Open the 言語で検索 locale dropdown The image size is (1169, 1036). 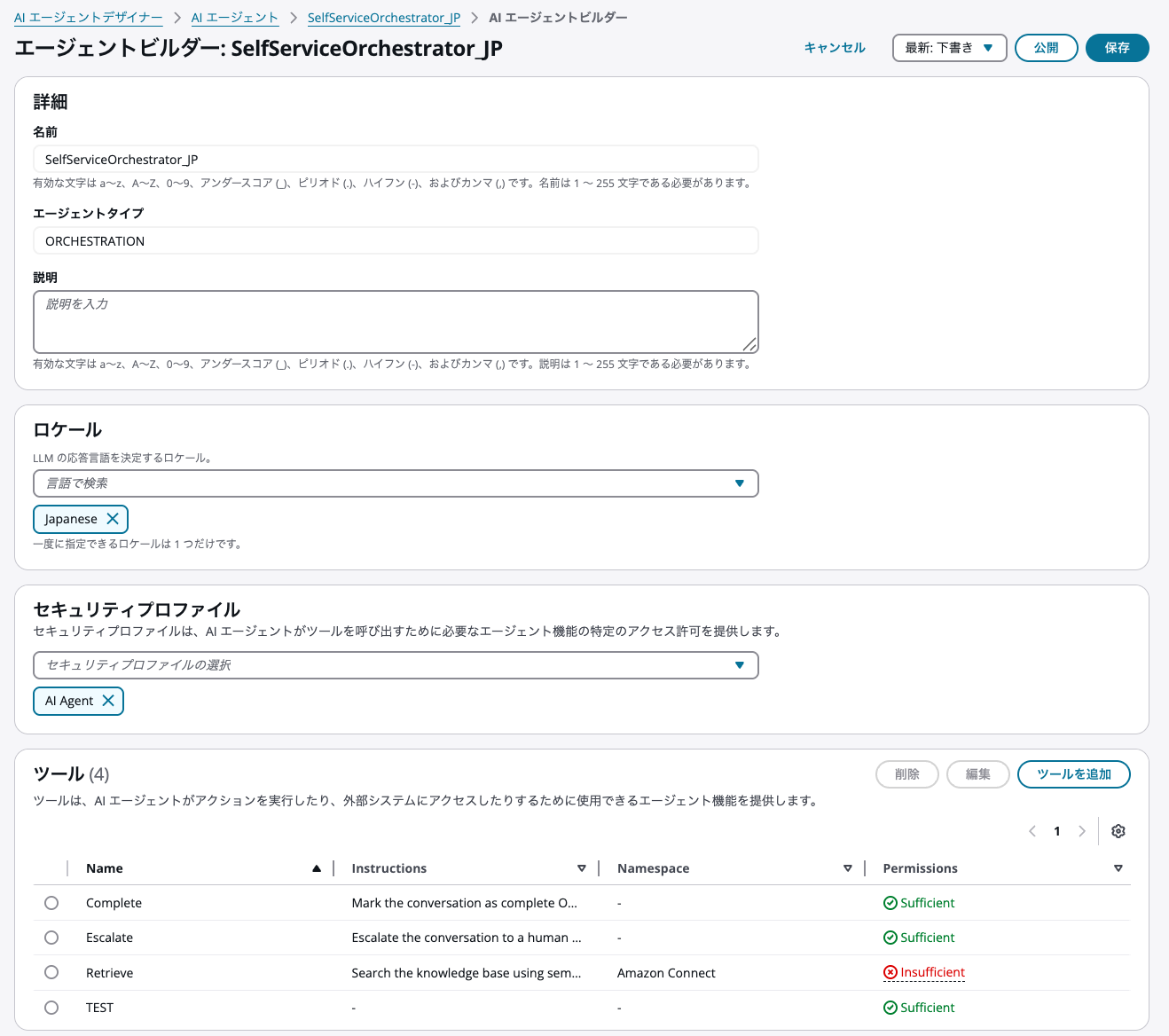396,483
